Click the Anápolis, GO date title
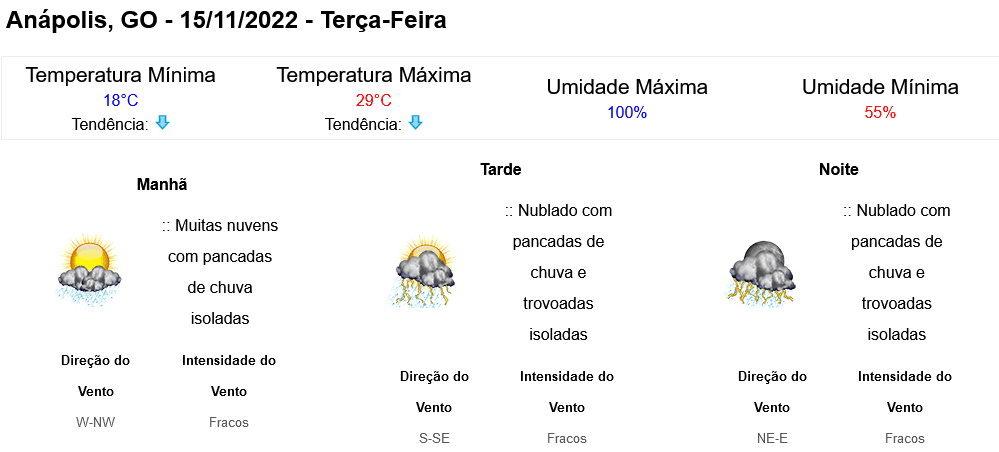Image resolution: width=999 pixels, height=452 pixels. [x=226, y=20]
